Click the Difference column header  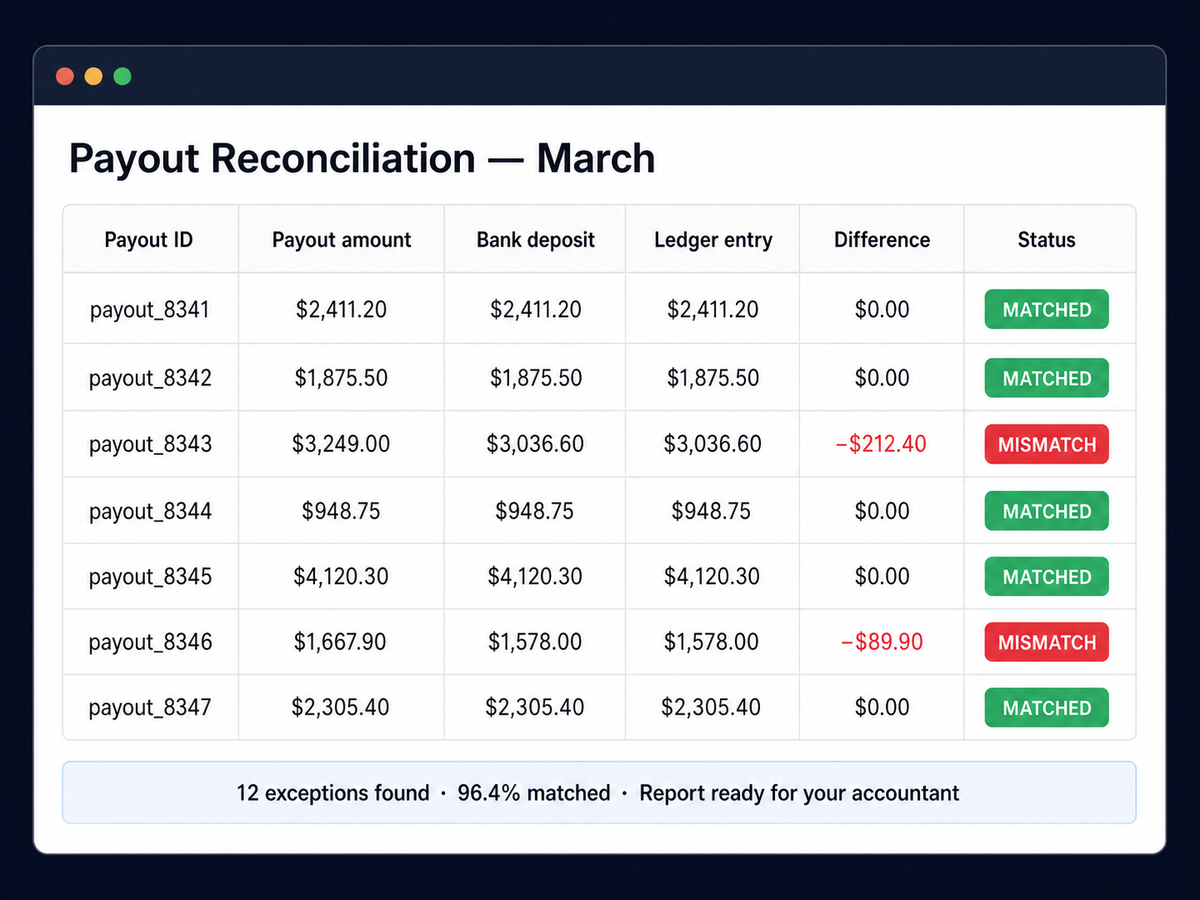[x=882, y=240]
